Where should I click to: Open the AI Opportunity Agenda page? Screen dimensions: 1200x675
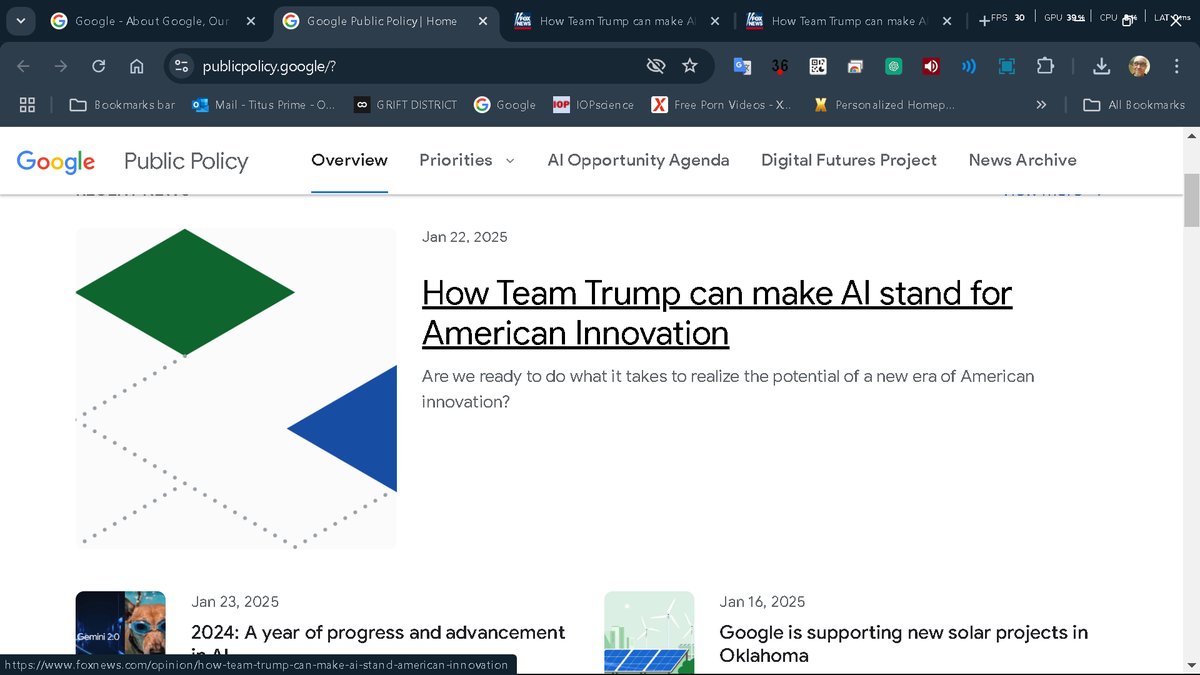click(638, 160)
